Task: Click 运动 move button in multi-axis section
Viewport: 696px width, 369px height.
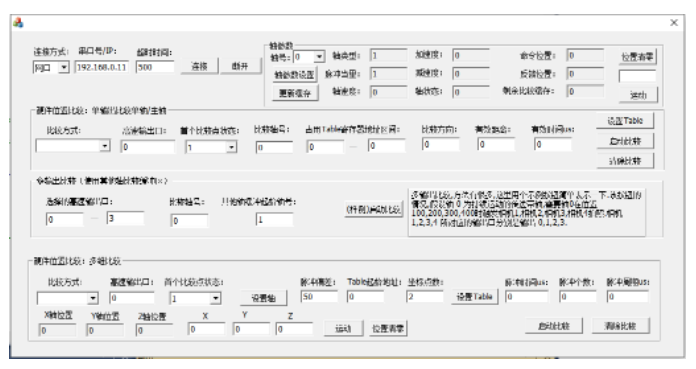Action: [343, 329]
